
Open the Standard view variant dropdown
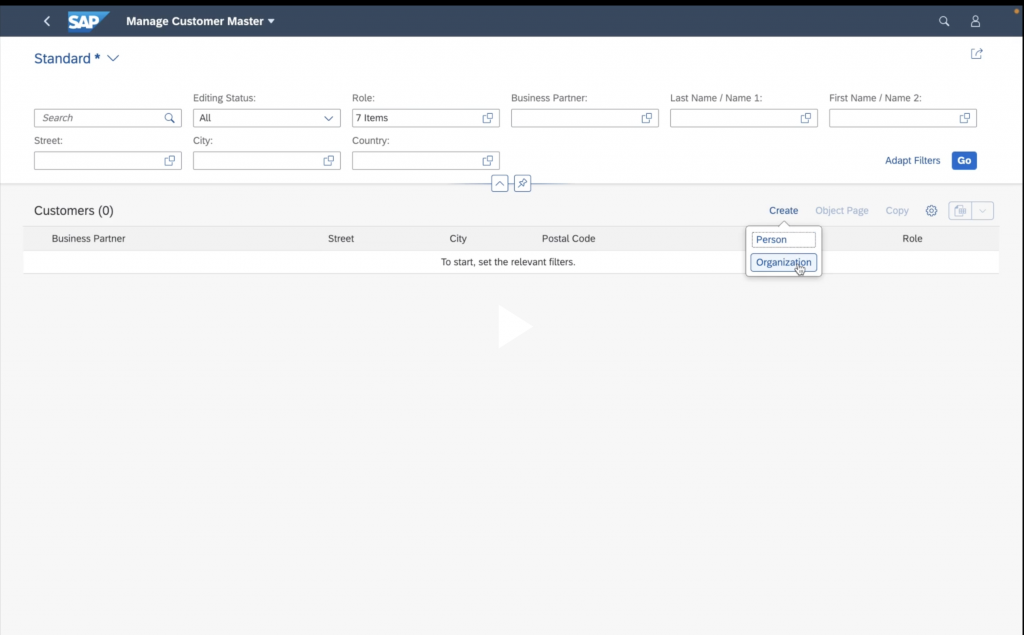coord(113,59)
